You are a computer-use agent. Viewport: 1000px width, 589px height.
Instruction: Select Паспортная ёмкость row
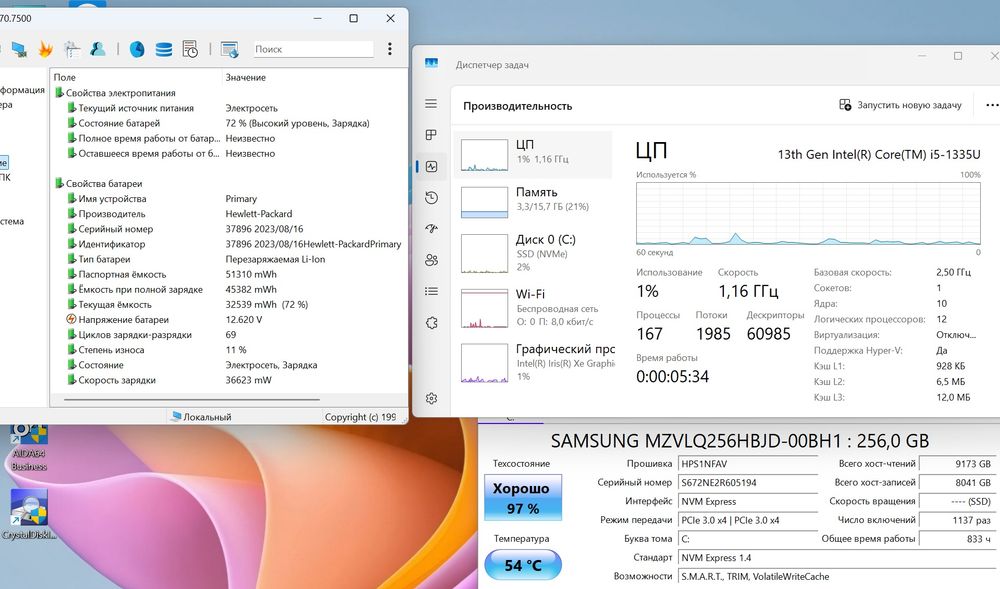pyautogui.click(x=228, y=274)
